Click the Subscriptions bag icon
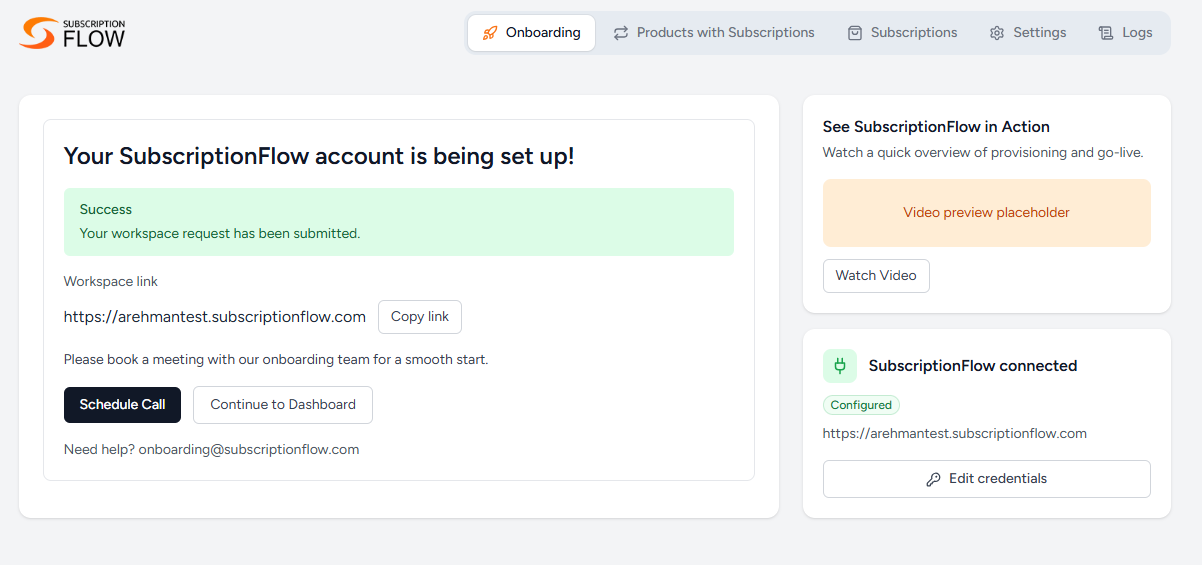Screen dimensions: 1202x565 point(855,33)
